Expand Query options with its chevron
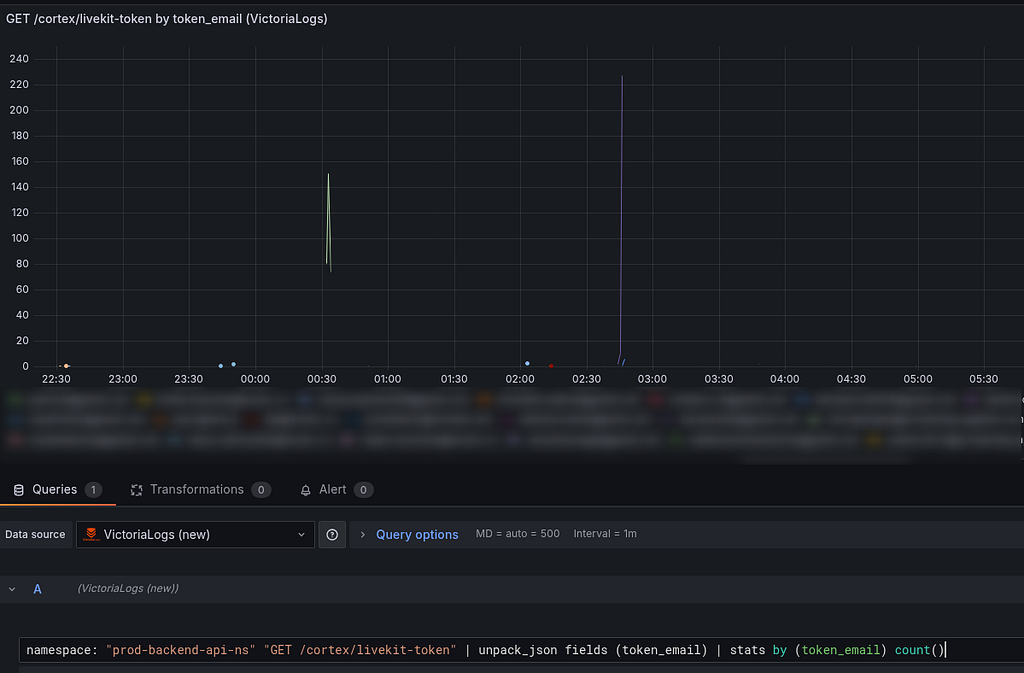Viewport: 1024px width, 673px height. [362, 535]
